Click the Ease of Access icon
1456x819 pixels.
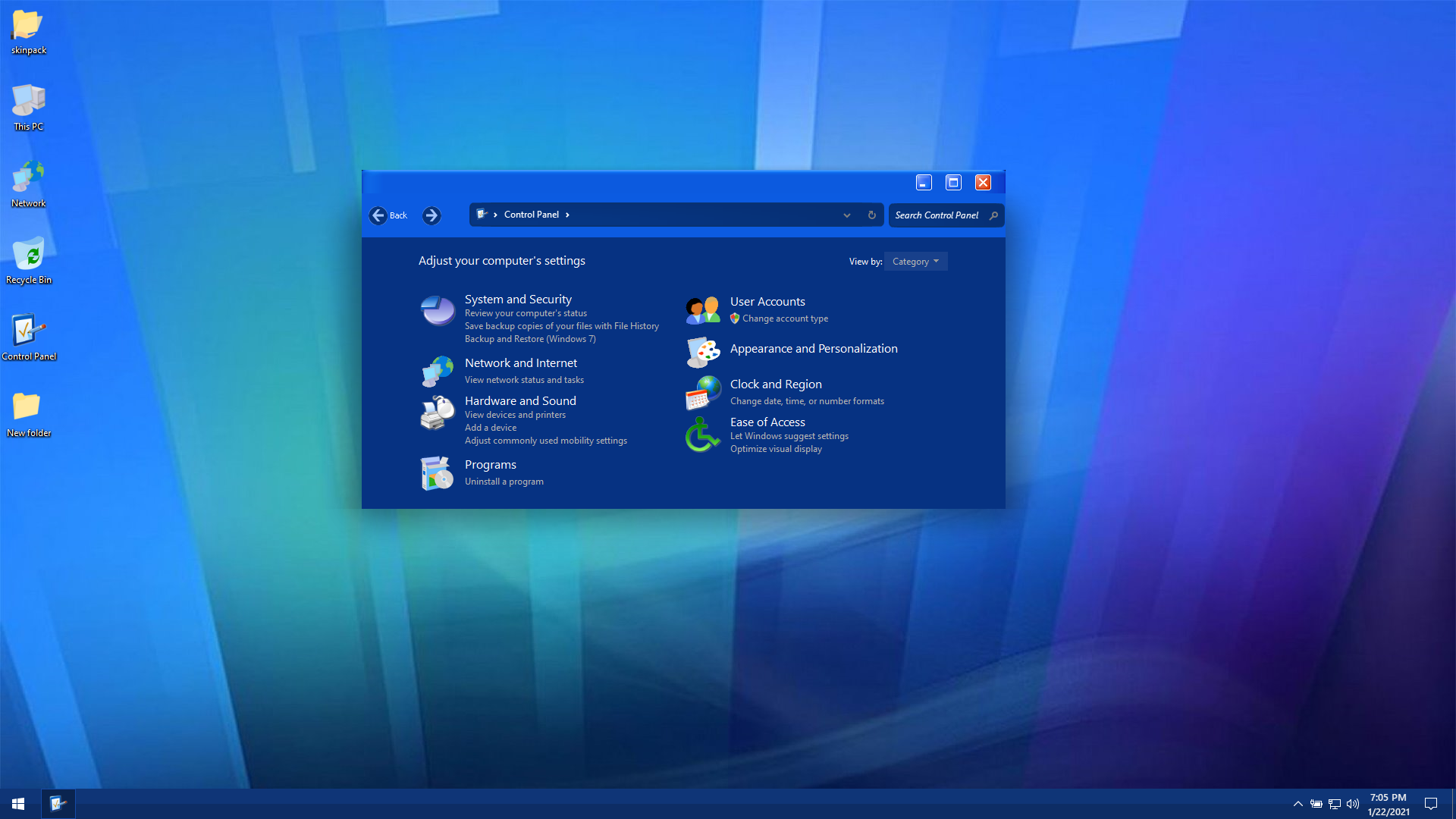[703, 435]
